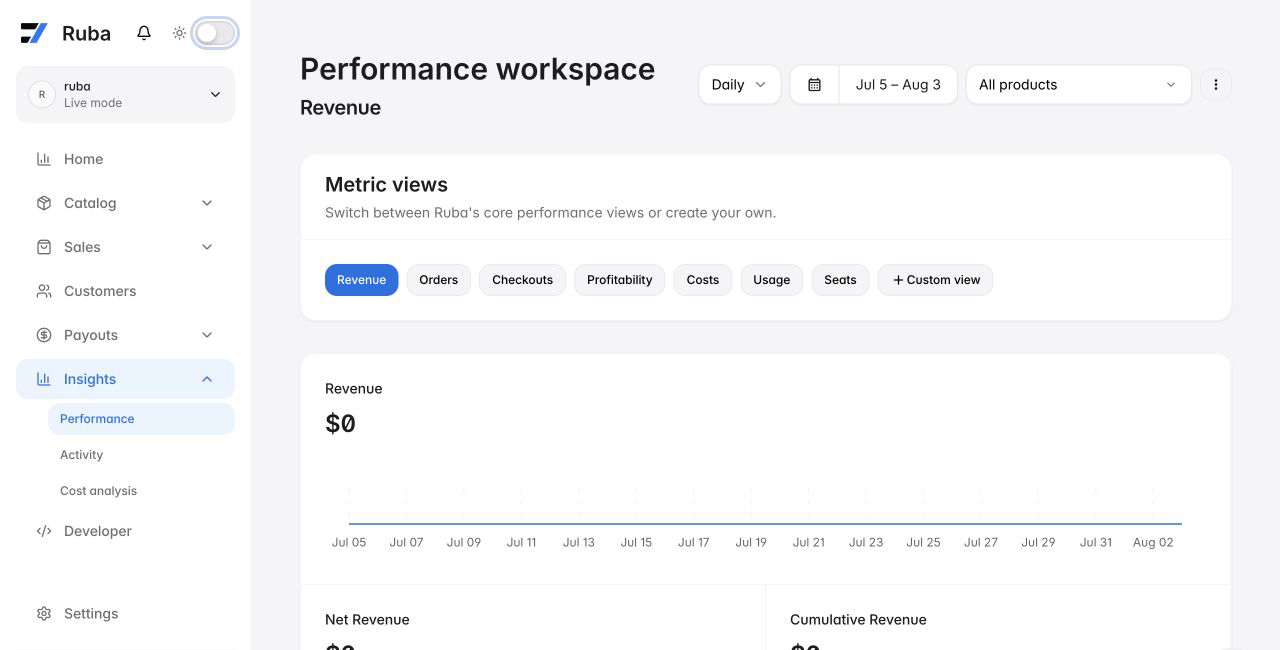This screenshot has height=650, width=1280.
Task: Click the Developer code brackets icon
Action: tap(44, 531)
